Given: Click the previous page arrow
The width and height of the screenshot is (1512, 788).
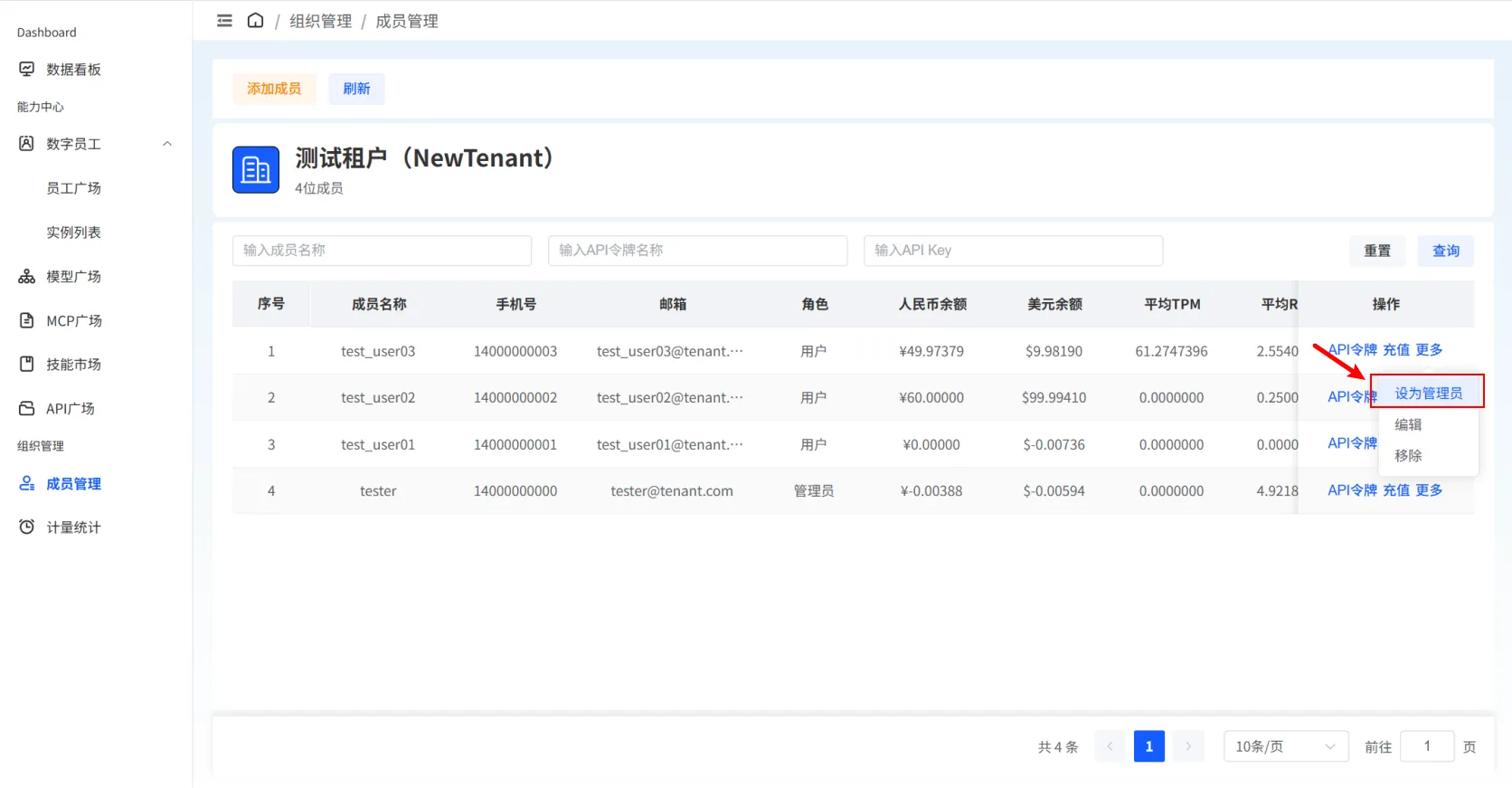Looking at the screenshot, I should pos(1110,746).
